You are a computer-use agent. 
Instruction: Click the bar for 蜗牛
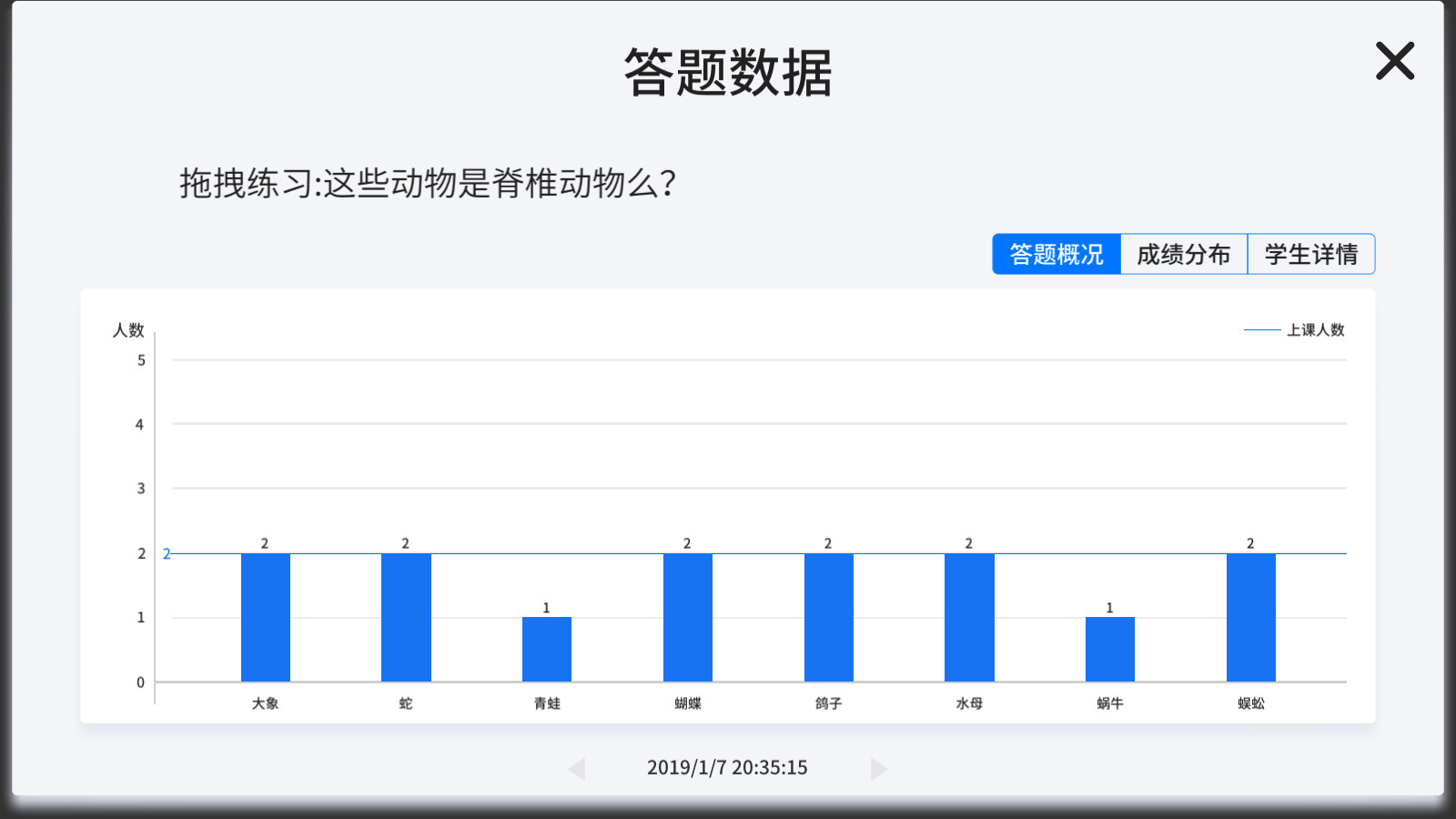[1109, 648]
